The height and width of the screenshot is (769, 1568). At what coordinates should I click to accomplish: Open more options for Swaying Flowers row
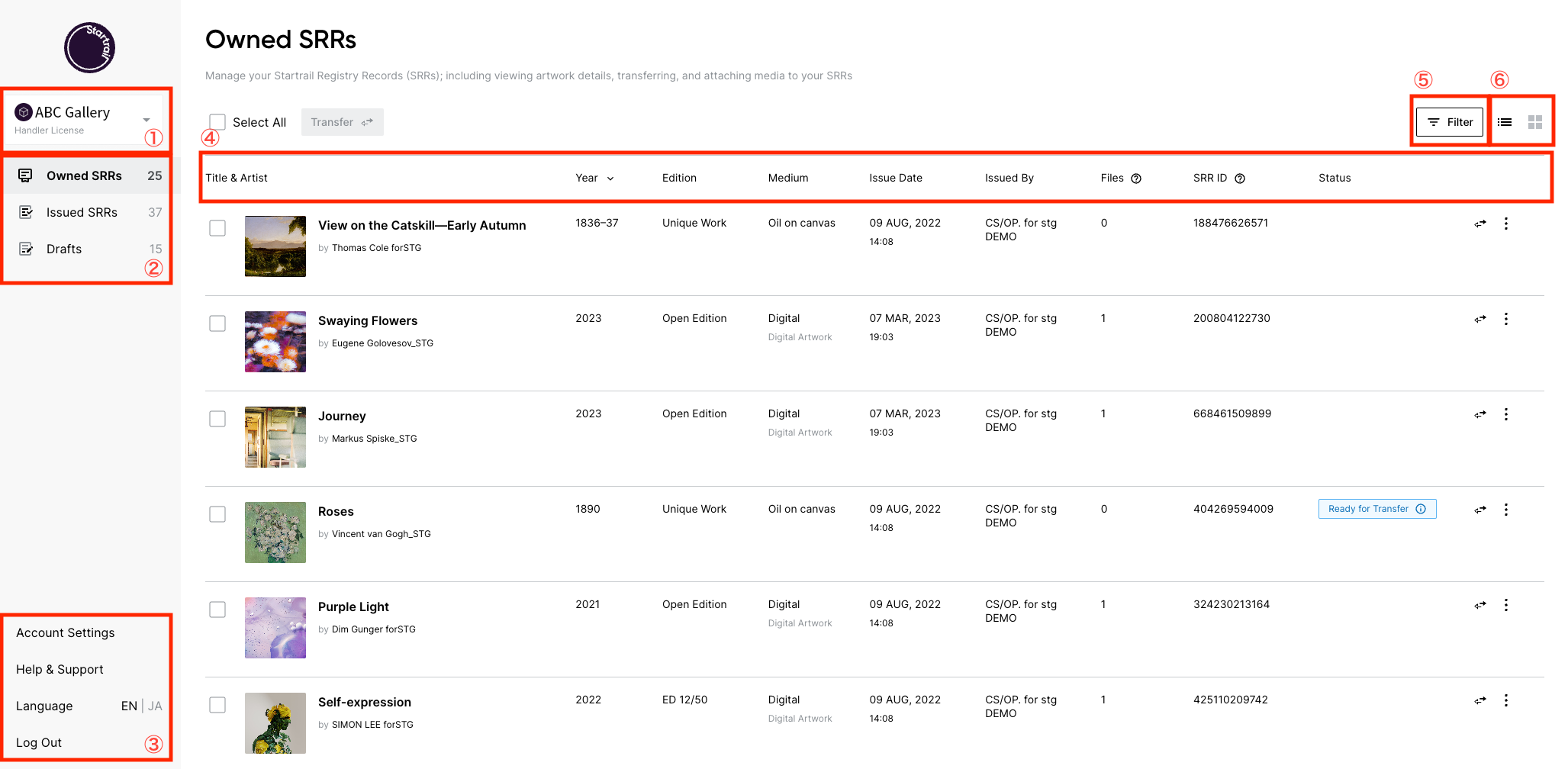(x=1505, y=319)
